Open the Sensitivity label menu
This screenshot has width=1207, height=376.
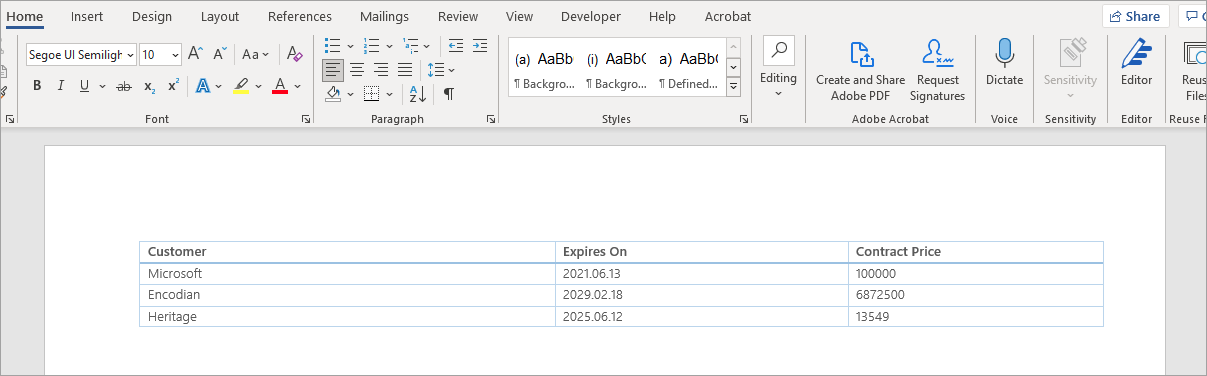pos(1070,68)
